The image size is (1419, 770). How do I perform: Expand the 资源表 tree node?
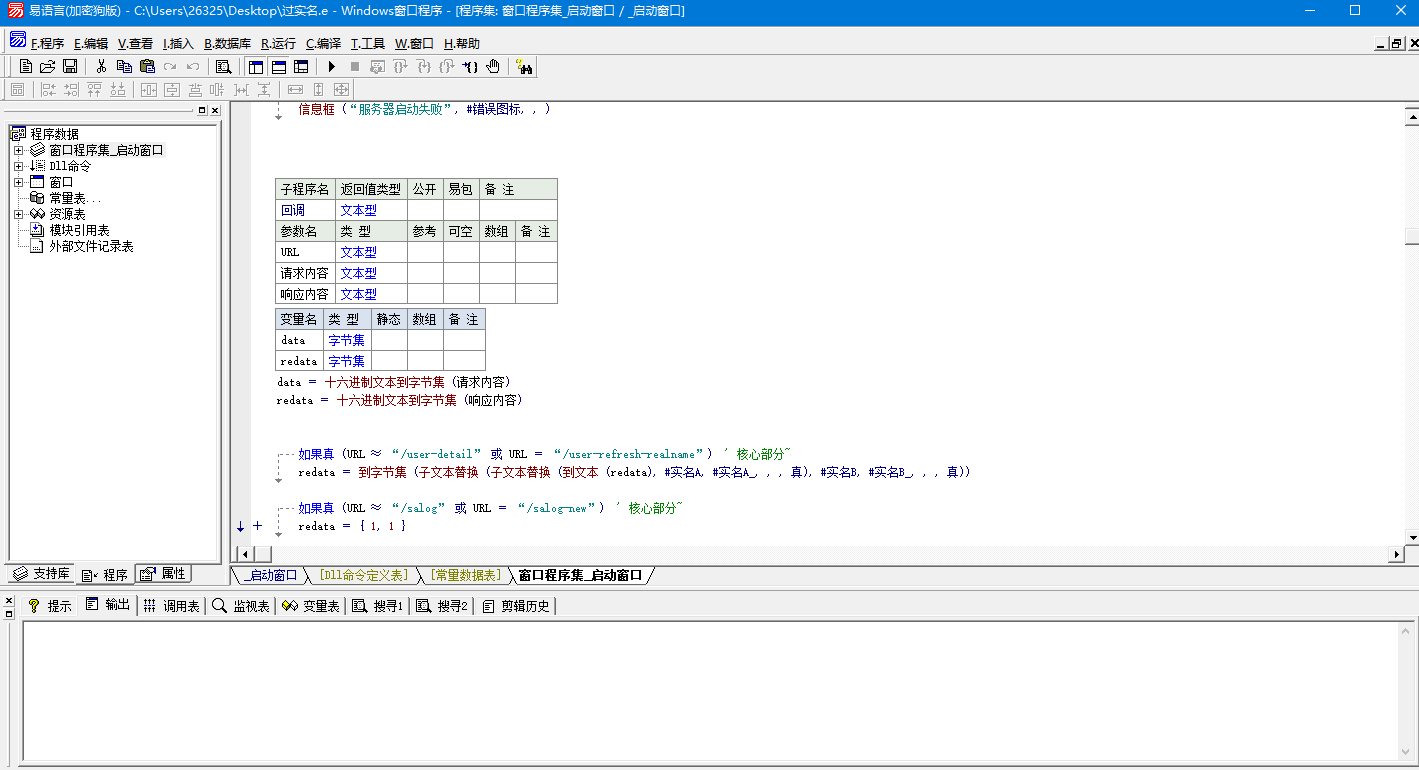18,214
